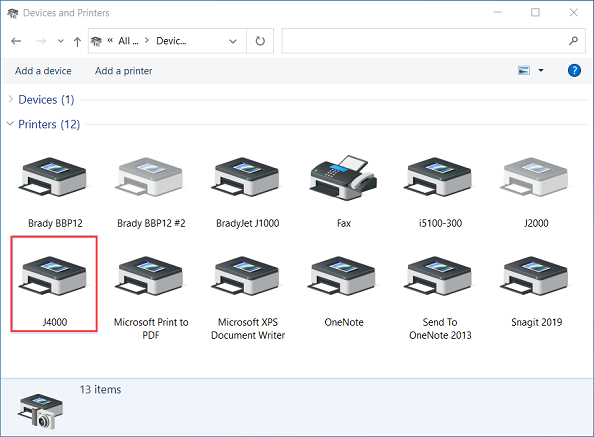
Task: Click the address bar location icon
Action: (x=96, y=41)
